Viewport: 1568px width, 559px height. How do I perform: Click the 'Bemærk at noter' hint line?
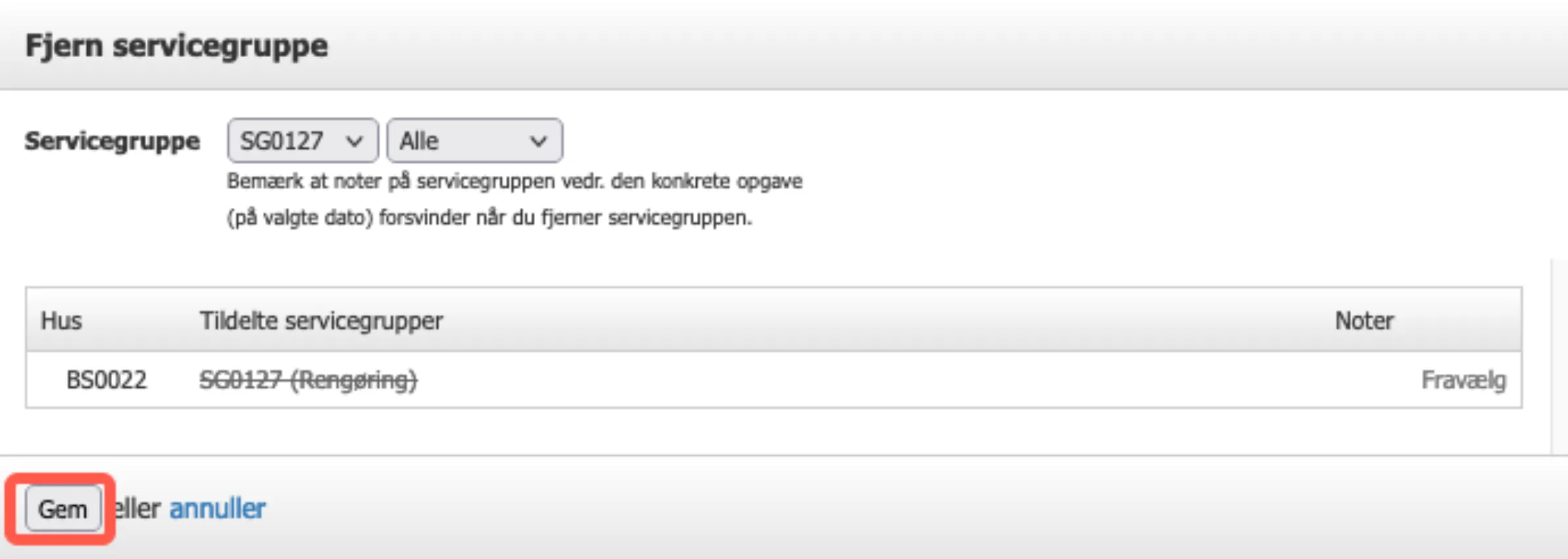pos(514,181)
